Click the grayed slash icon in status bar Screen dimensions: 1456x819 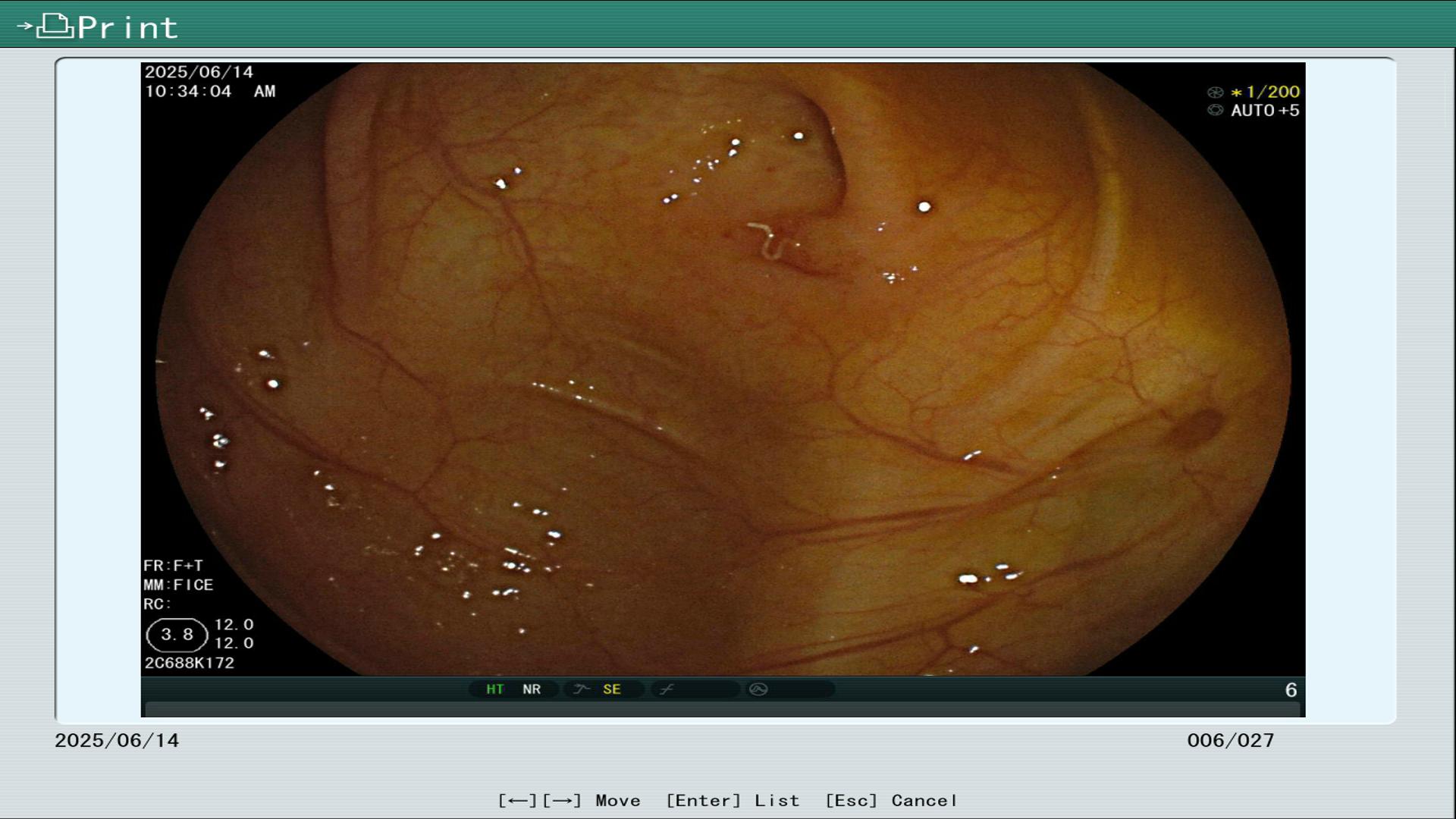coord(667,689)
